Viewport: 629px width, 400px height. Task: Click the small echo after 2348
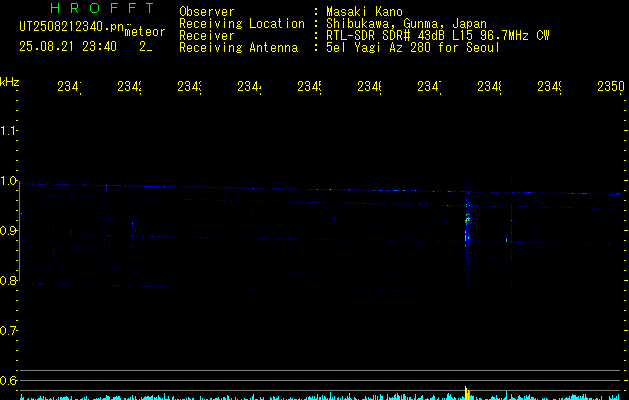507,240
